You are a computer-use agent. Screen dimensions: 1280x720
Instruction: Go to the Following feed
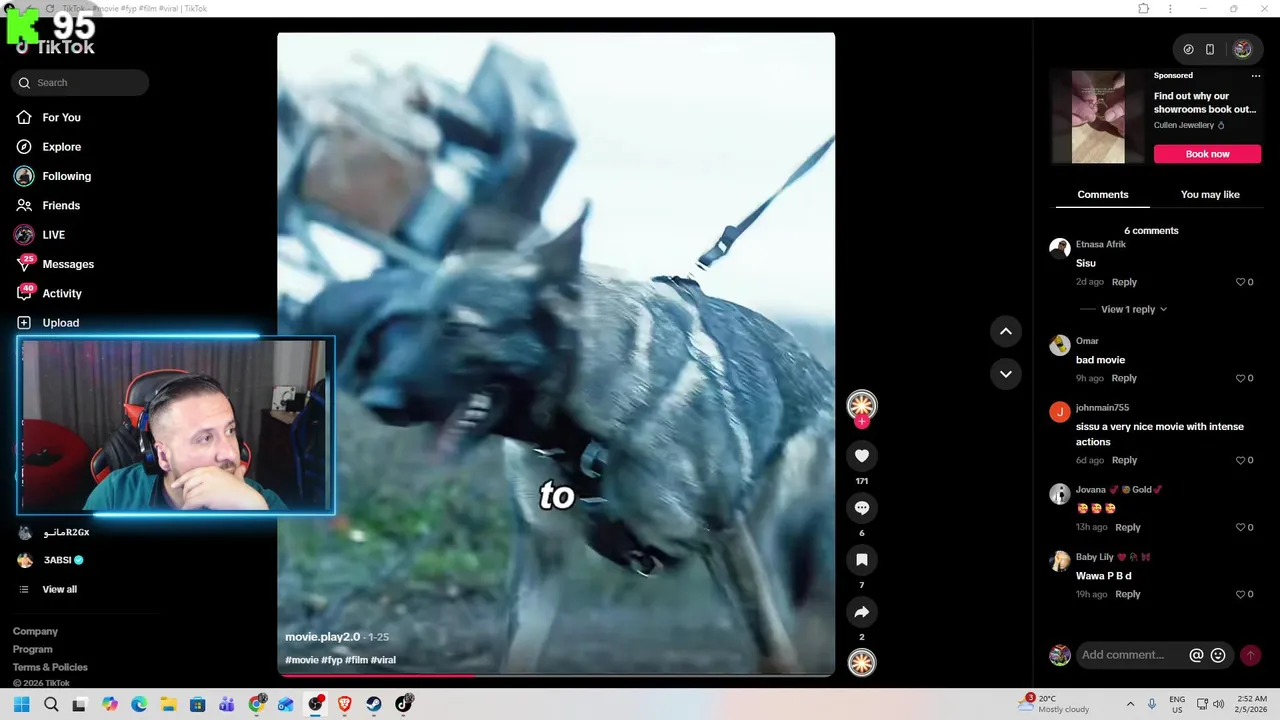pos(66,176)
